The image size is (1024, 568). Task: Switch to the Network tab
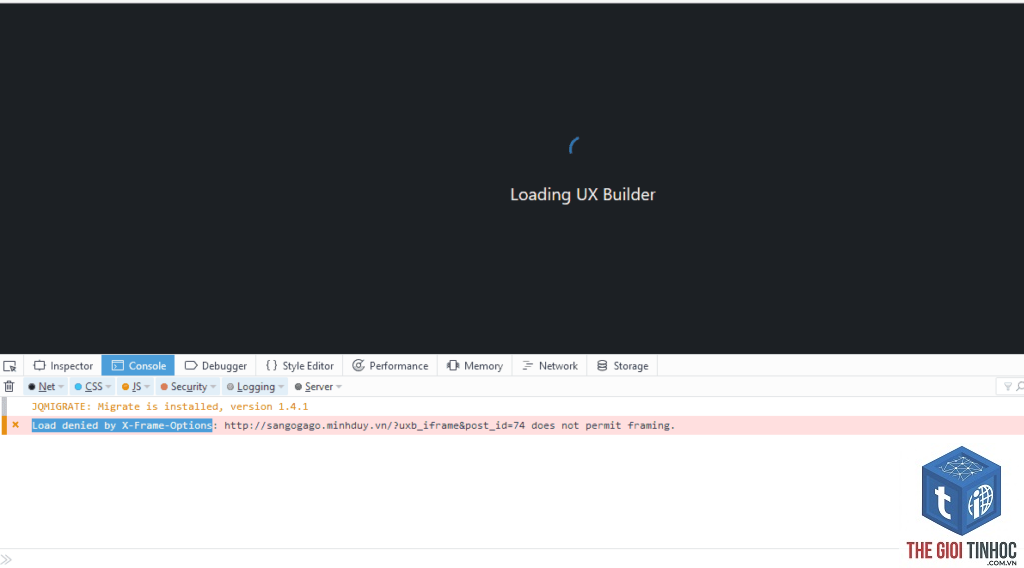click(549, 366)
